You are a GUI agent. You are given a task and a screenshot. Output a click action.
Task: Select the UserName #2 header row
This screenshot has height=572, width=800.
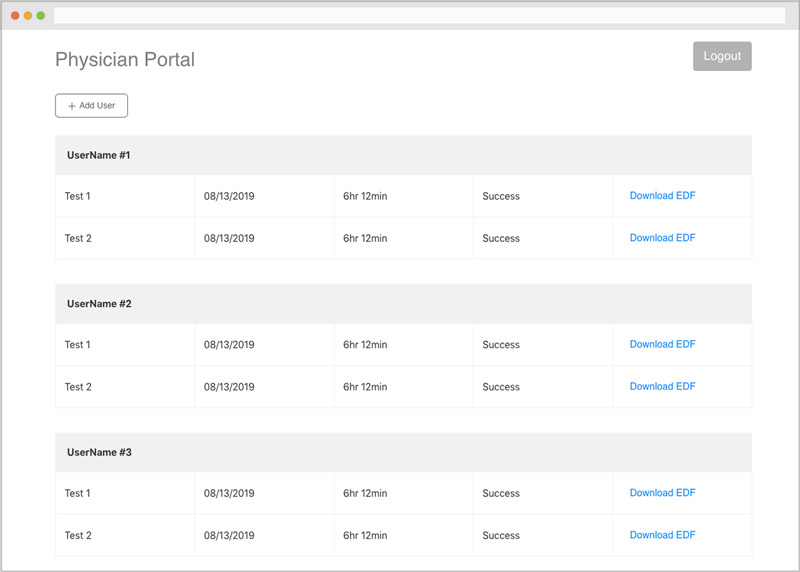tap(99, 304)
